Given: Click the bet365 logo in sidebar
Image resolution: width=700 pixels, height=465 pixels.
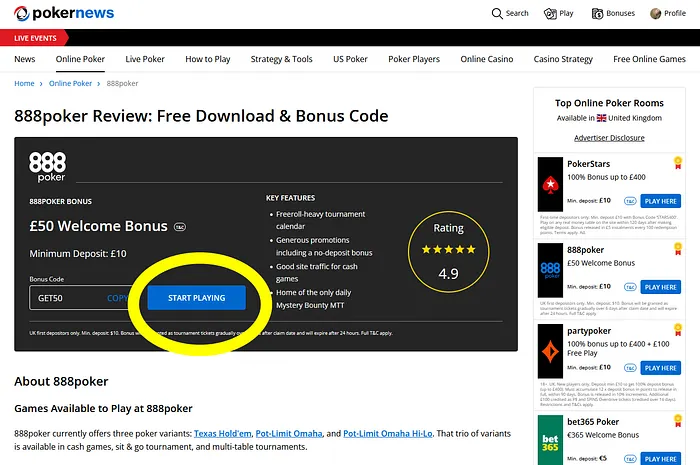Looking at the screenshot, I should click(x=550, y=439).
